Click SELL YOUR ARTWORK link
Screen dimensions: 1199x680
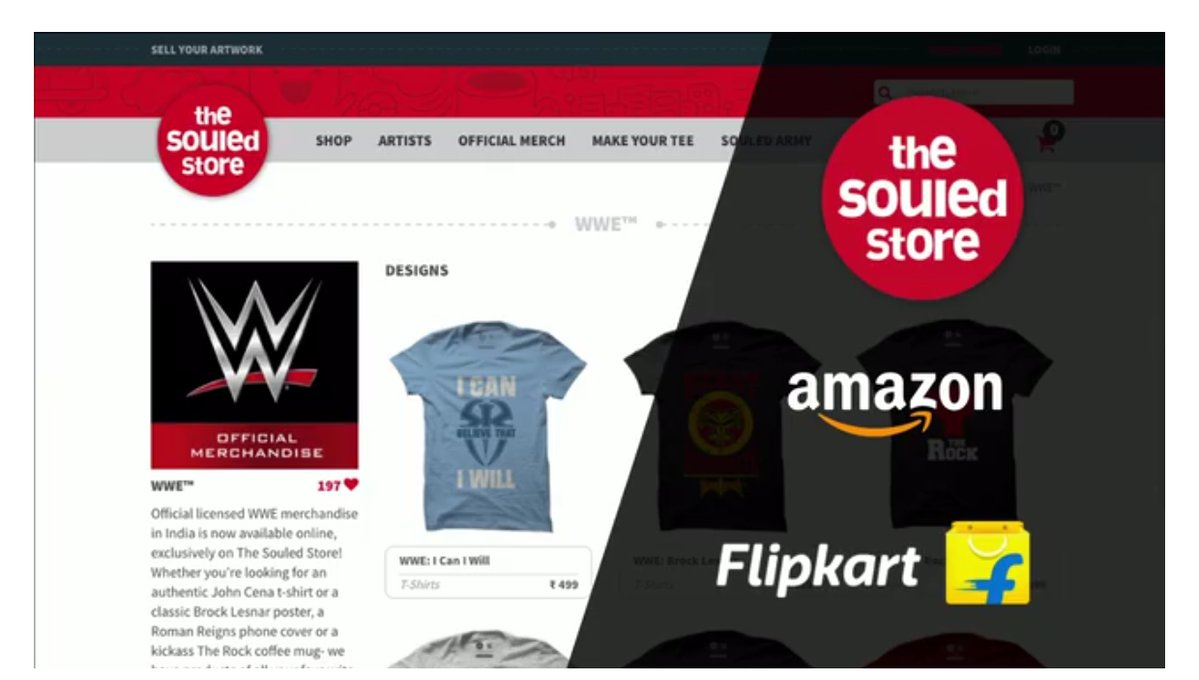(x=206, y=50)
